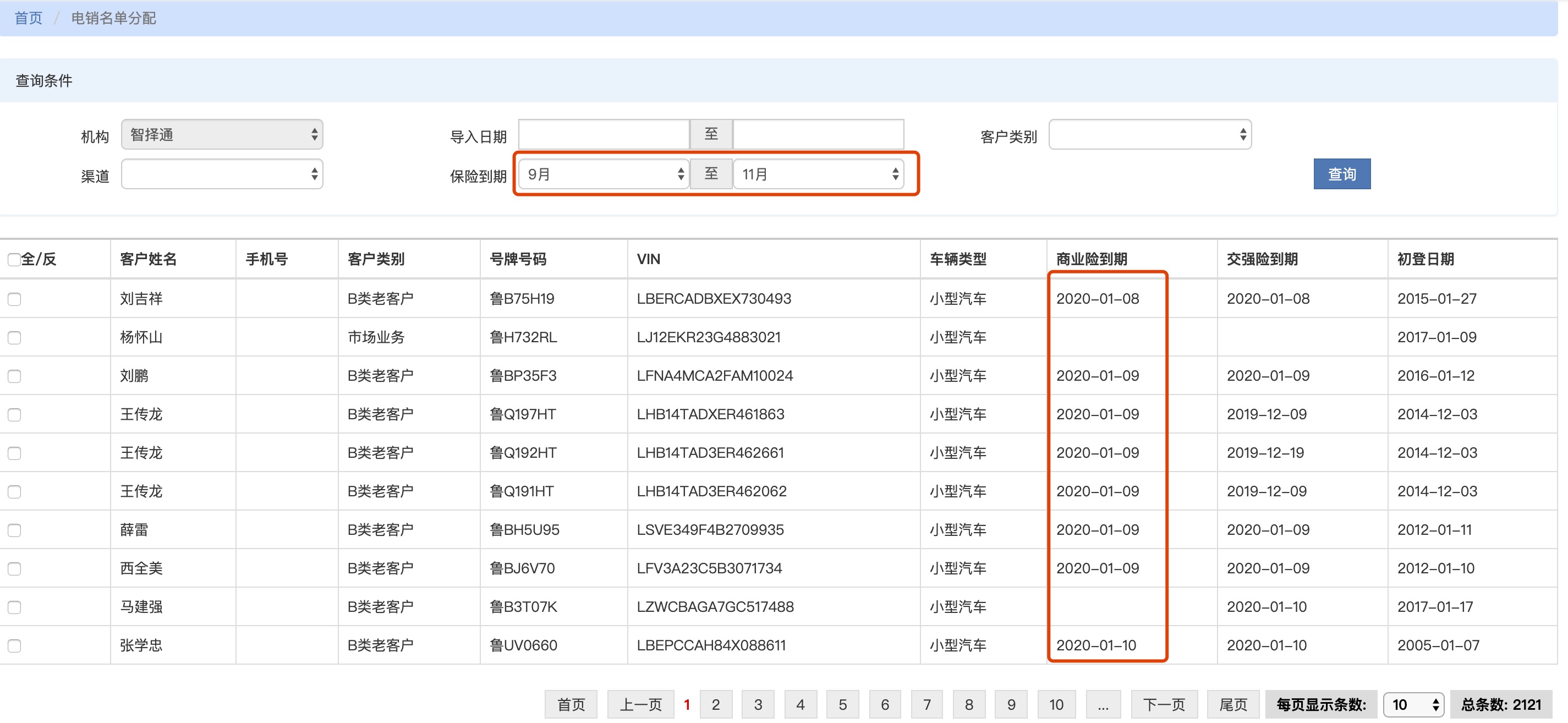Viewport: 1568px width, 723px height.
Task: Click the 商业险到期 column header
Action: coord(1091,259)
